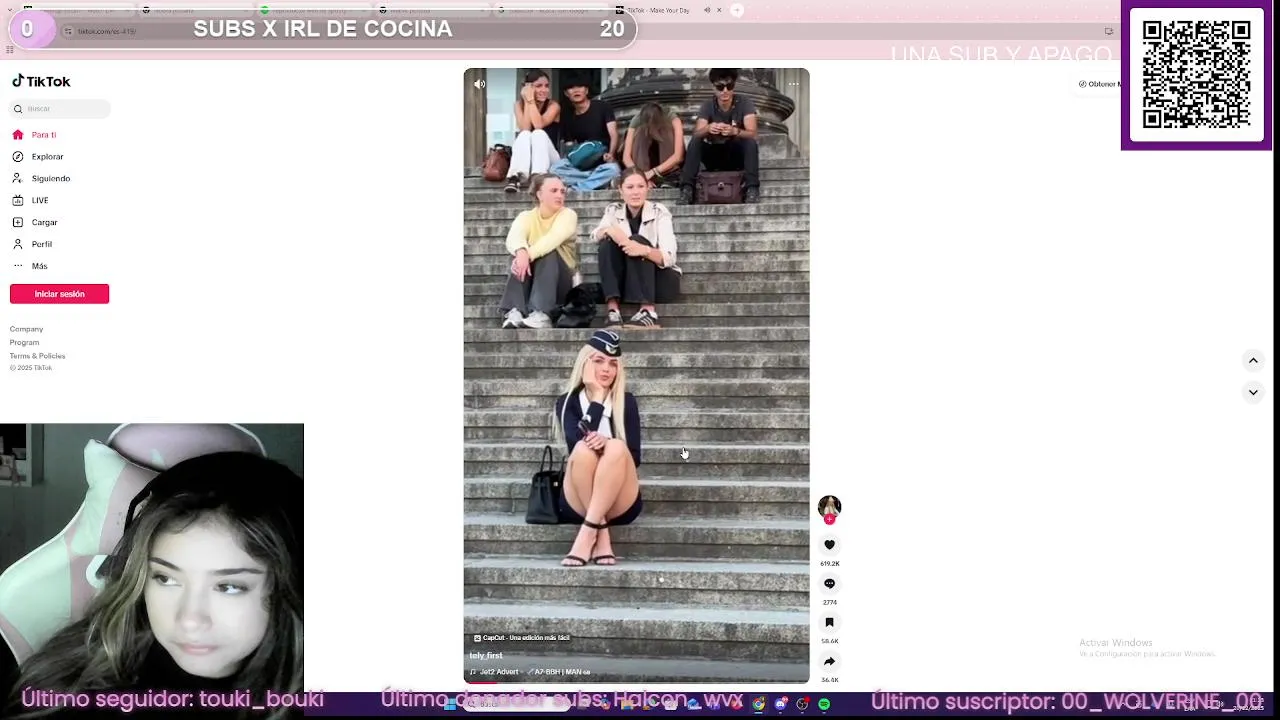This screenshot has width=1280, height=720.
Task: Click the 36.4K shares count
Action: [829, 680]
